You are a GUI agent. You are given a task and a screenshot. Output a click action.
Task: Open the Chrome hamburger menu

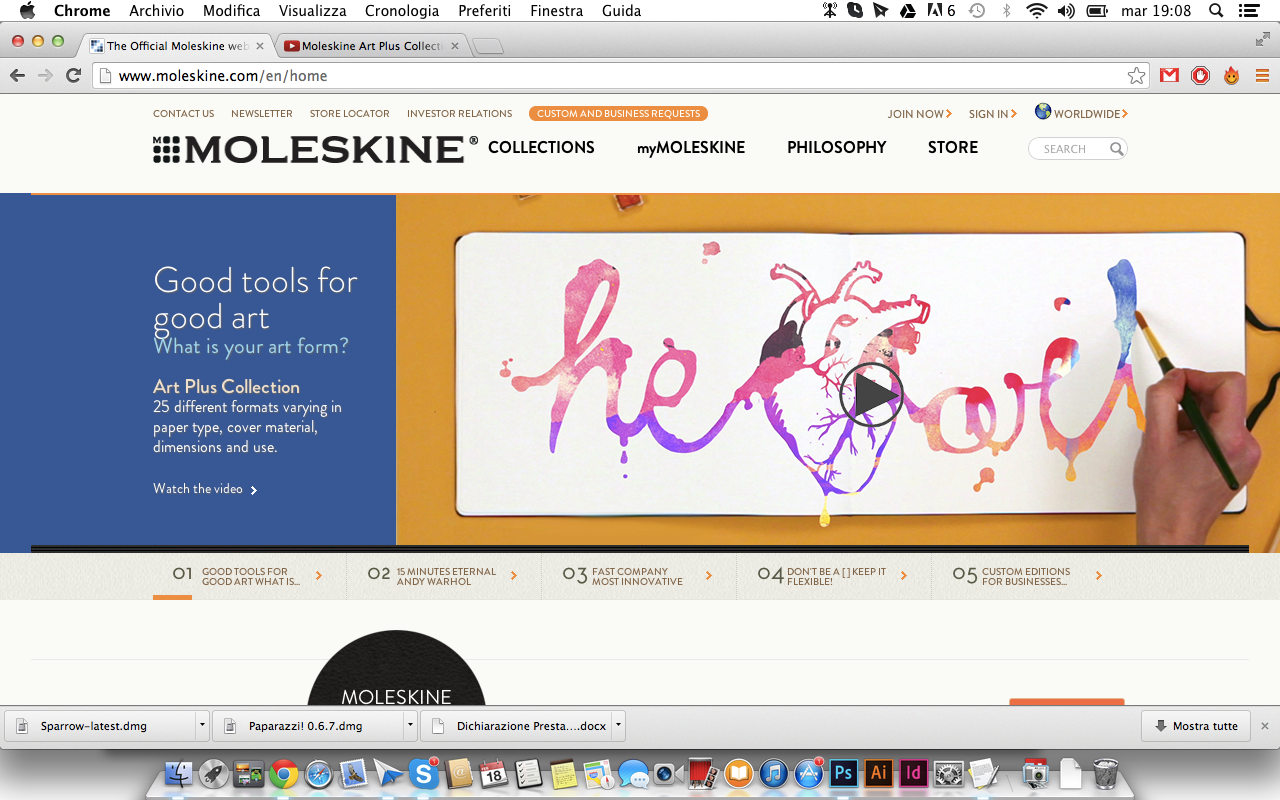coord(1262,75)
